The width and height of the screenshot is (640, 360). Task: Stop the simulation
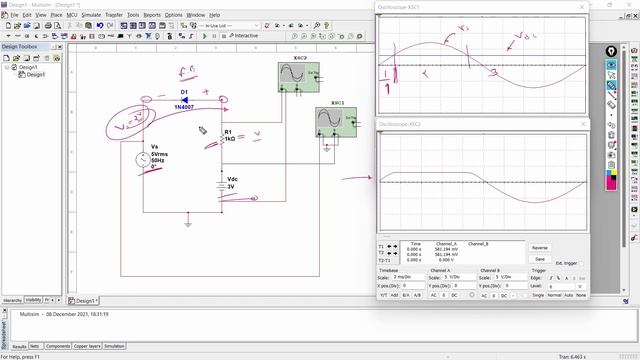(224, 36)
